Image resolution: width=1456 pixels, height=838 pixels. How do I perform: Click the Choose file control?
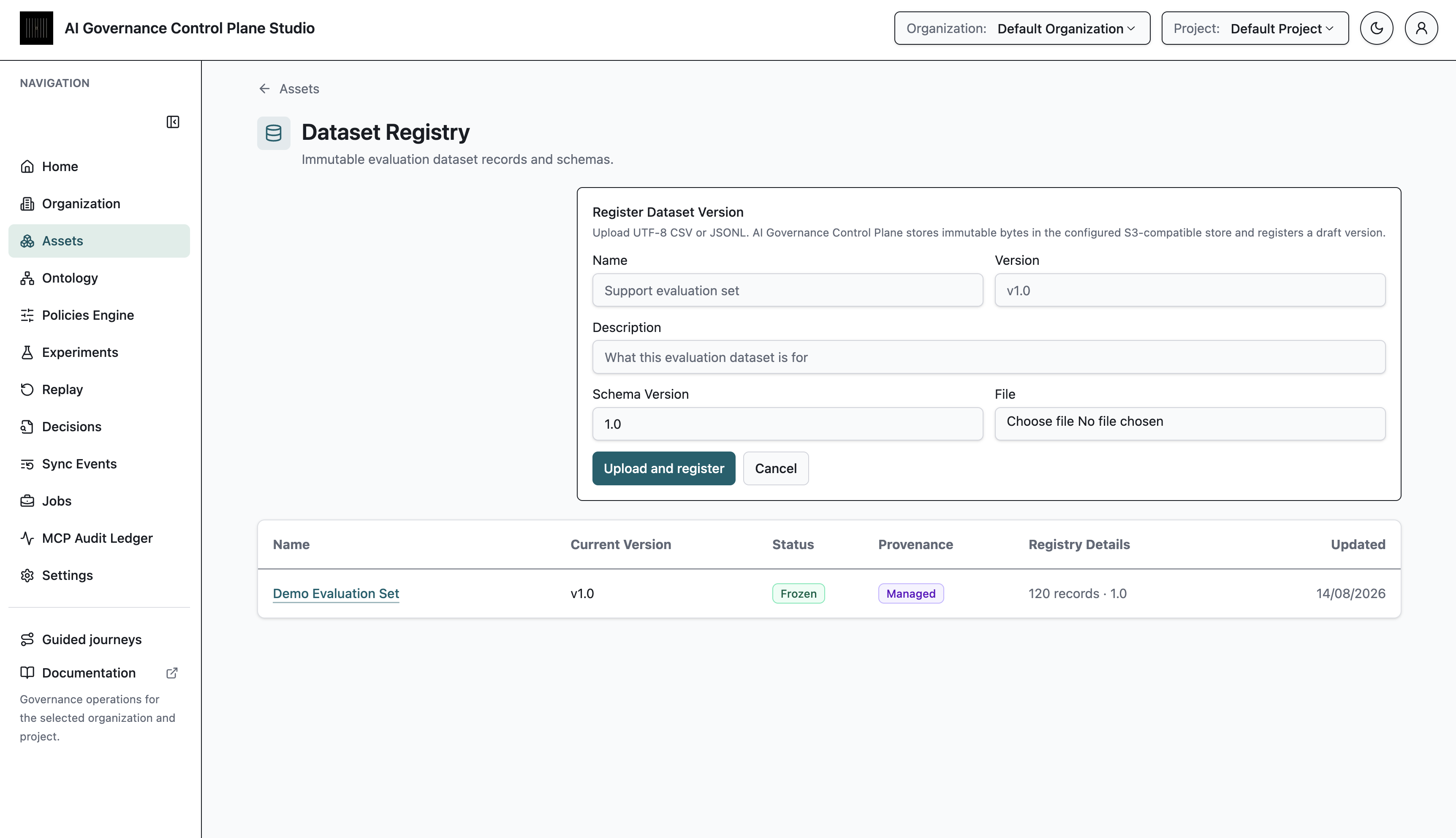[x=1190, y=424]
